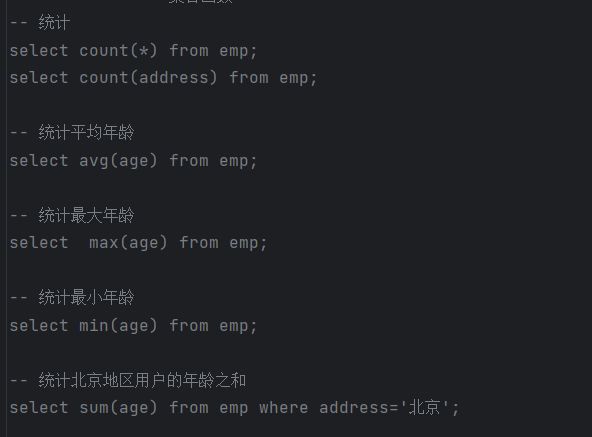Click 'emp' table name in min(age) query
This screenshot has width=592, height=437.
point(234,326)
